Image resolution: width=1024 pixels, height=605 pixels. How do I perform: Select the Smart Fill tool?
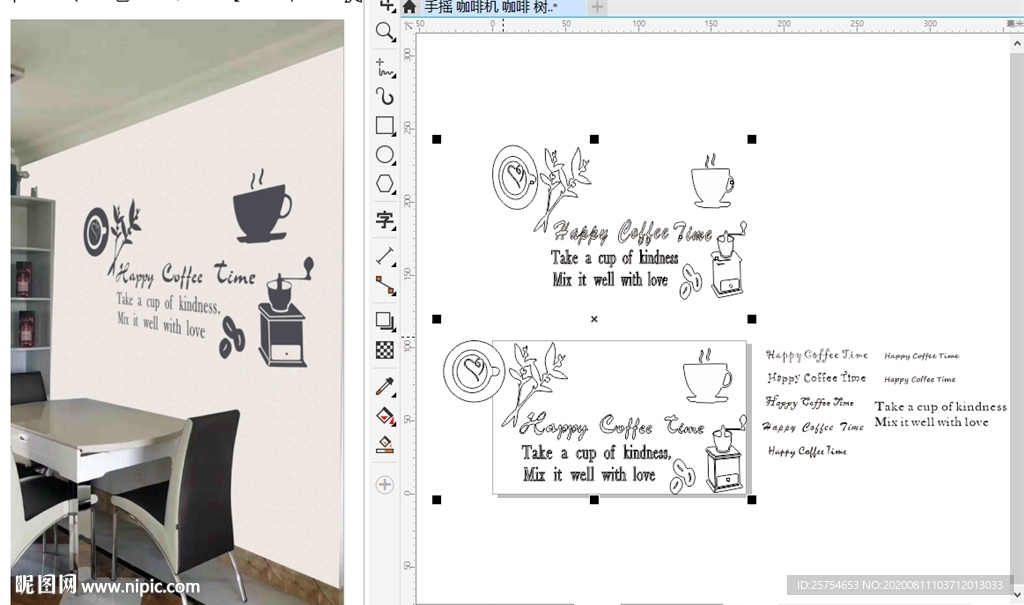coord(385,446)
